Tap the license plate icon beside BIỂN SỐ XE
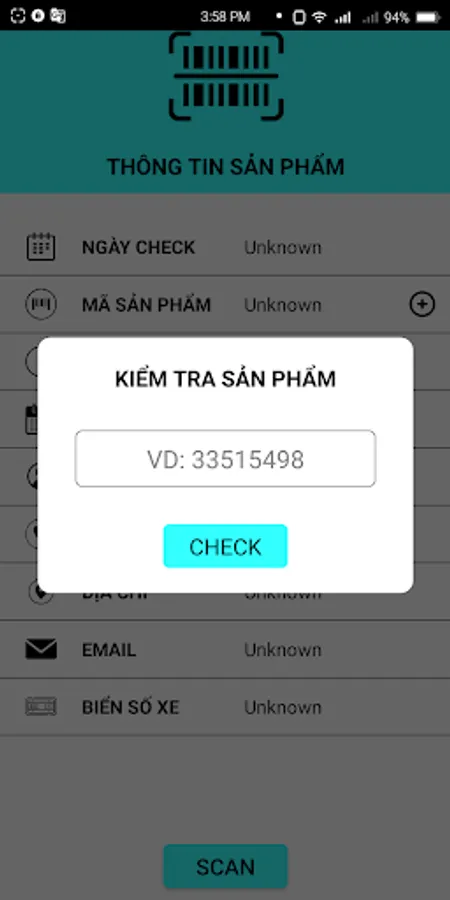 point(41,707)
